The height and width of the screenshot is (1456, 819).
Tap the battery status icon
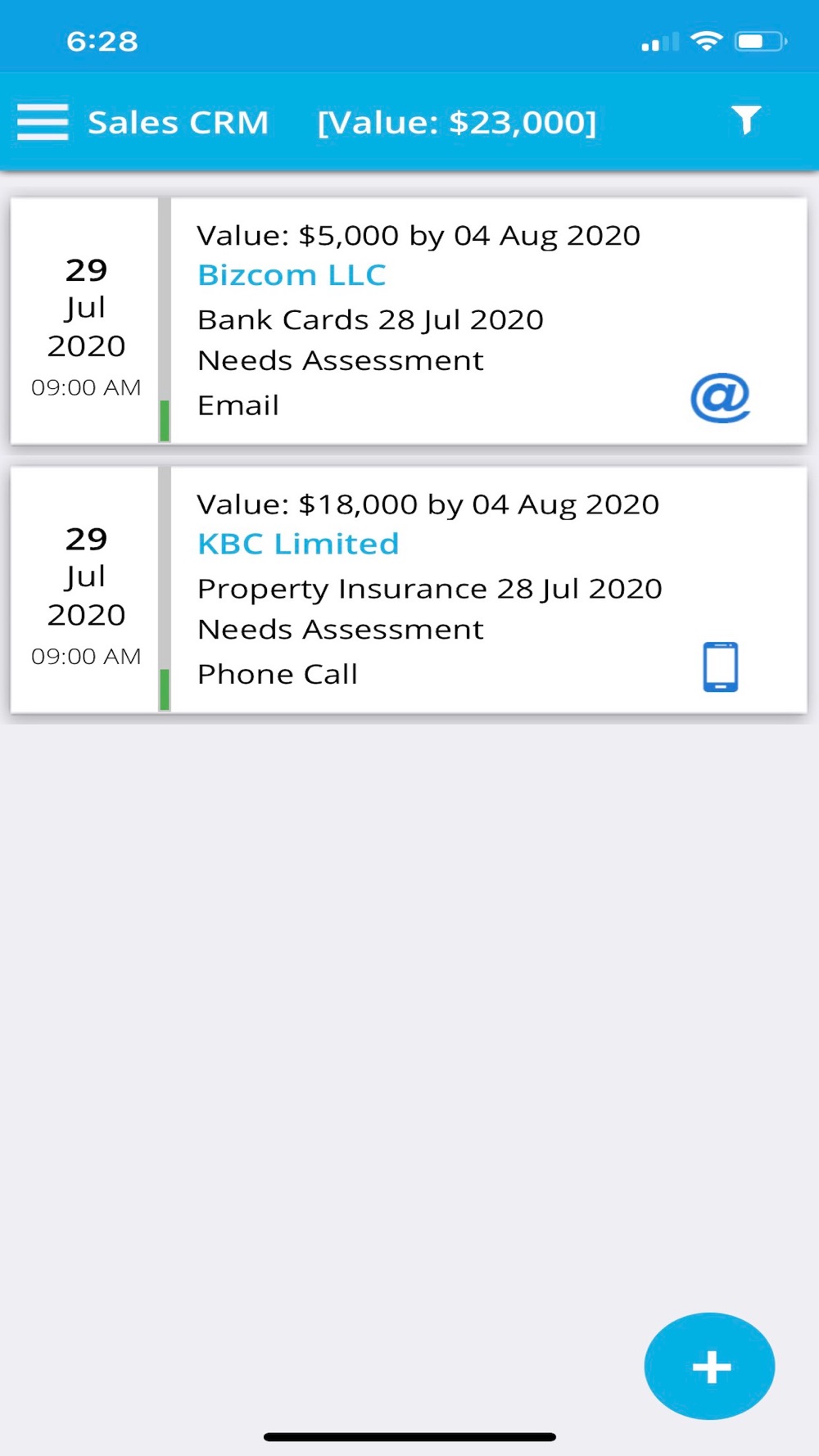click(x=760, y=41)
